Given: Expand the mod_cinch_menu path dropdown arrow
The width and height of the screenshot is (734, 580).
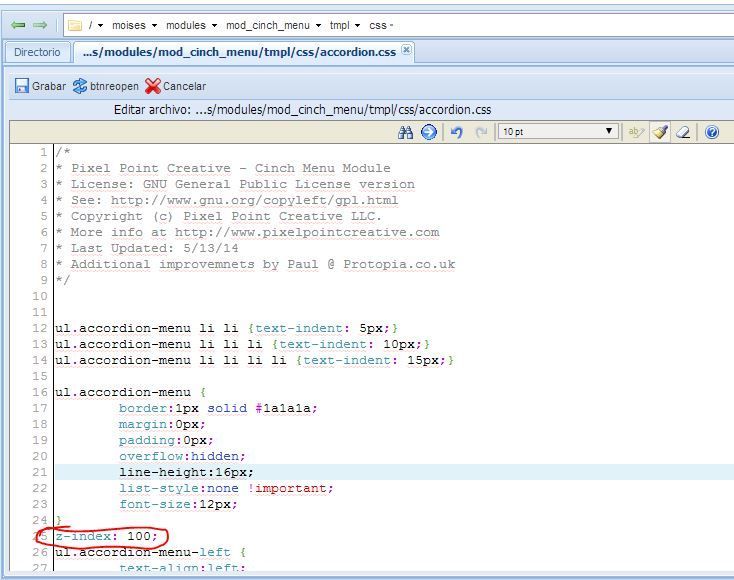Looking at the screenshot, I should (x=318, y=26).
